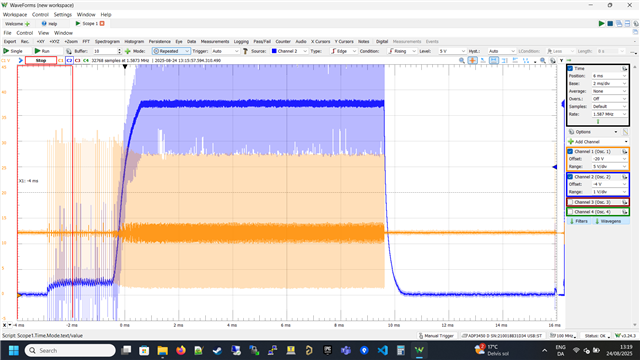Open WaveForms app in Windows taskbar
The image size is (640, 360).
(x=419, y=350)
